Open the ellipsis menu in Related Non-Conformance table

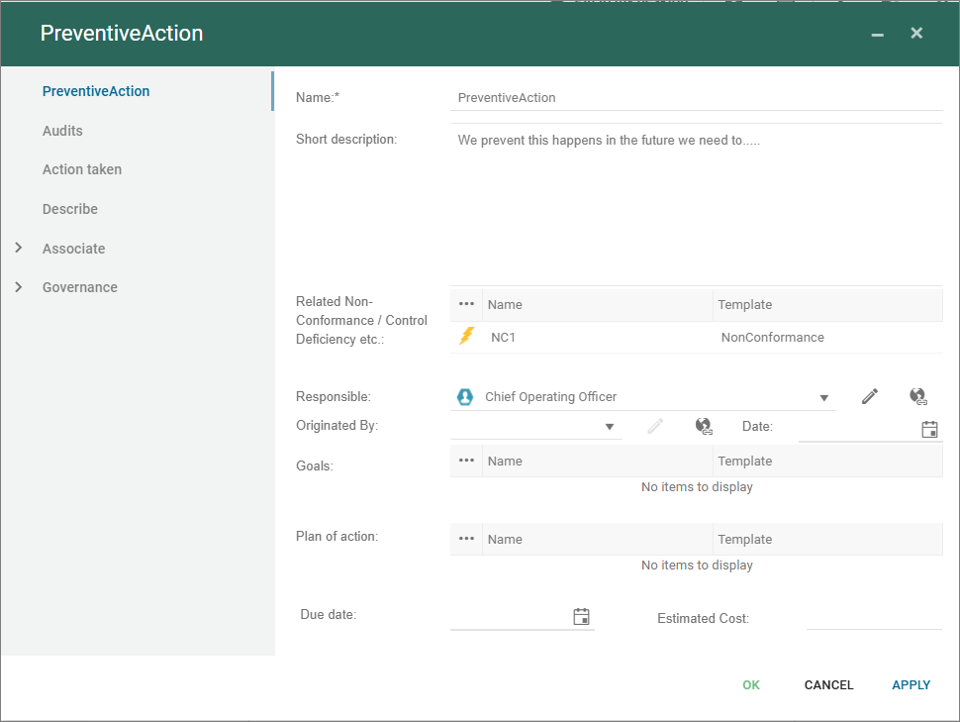click(x=466, y=304)
